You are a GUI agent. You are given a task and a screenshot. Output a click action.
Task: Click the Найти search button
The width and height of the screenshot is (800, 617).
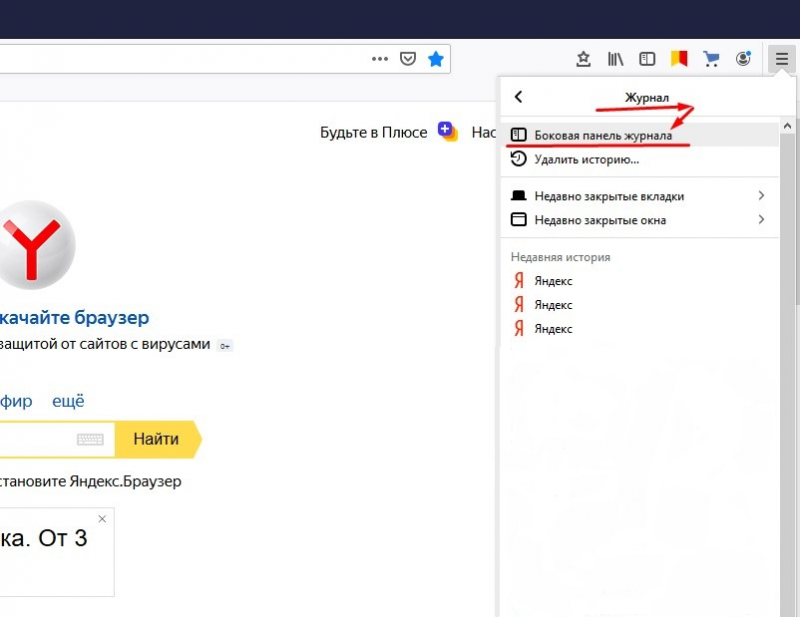[158, 439]
